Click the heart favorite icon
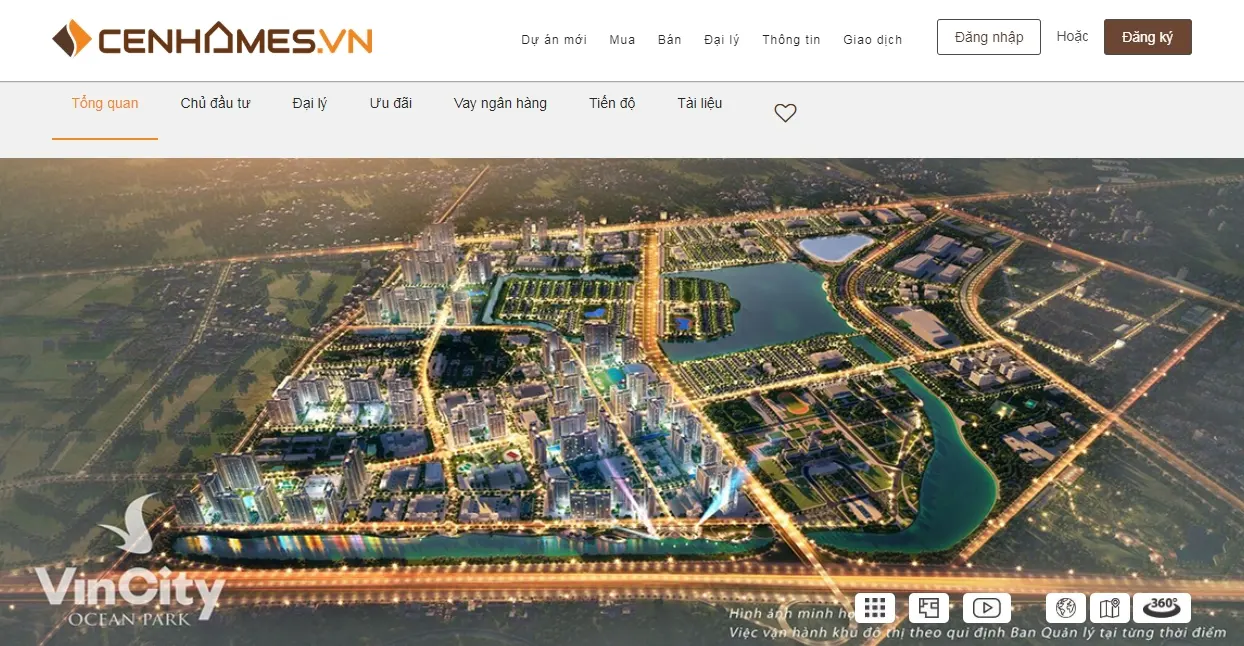This screenshot has width=1244, height=646. click(x=786, y=113)
